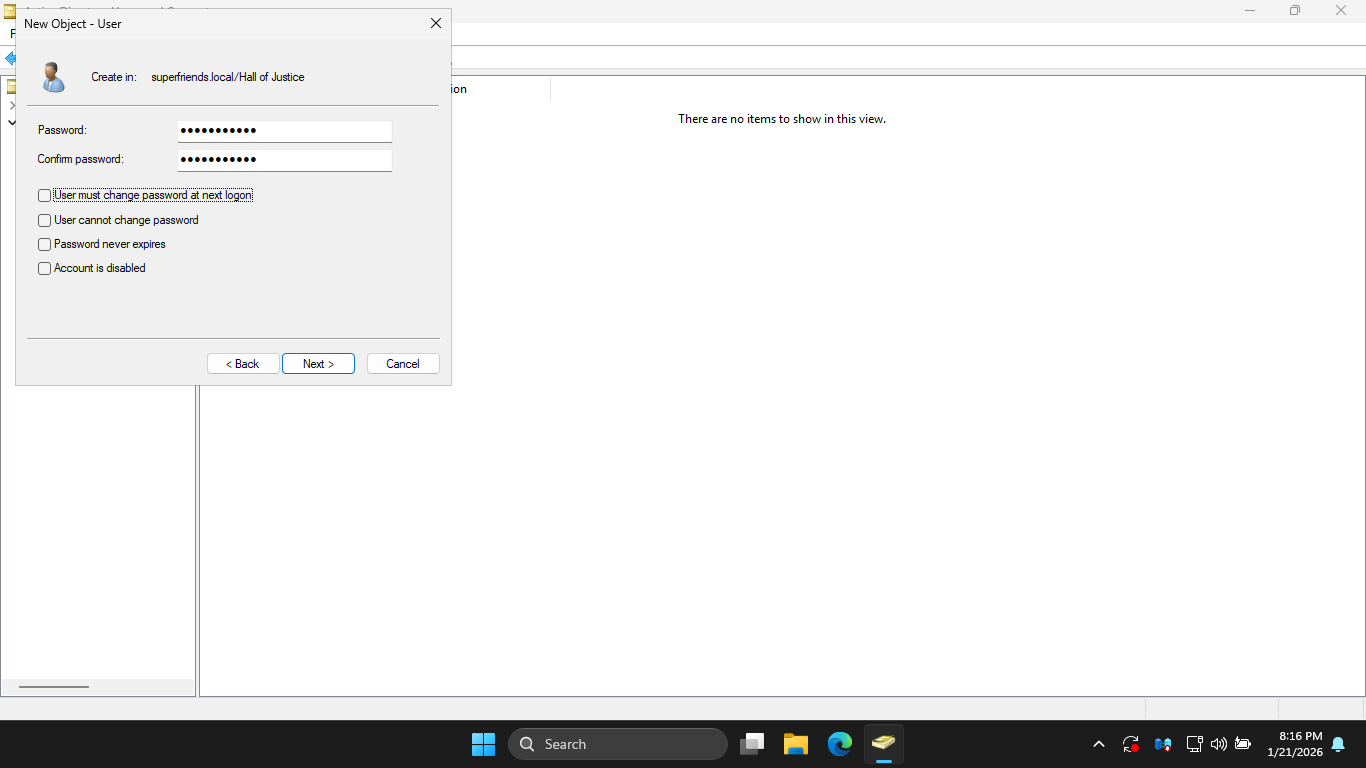
Task: Click the Confirm password field
Action: (284, 160)
